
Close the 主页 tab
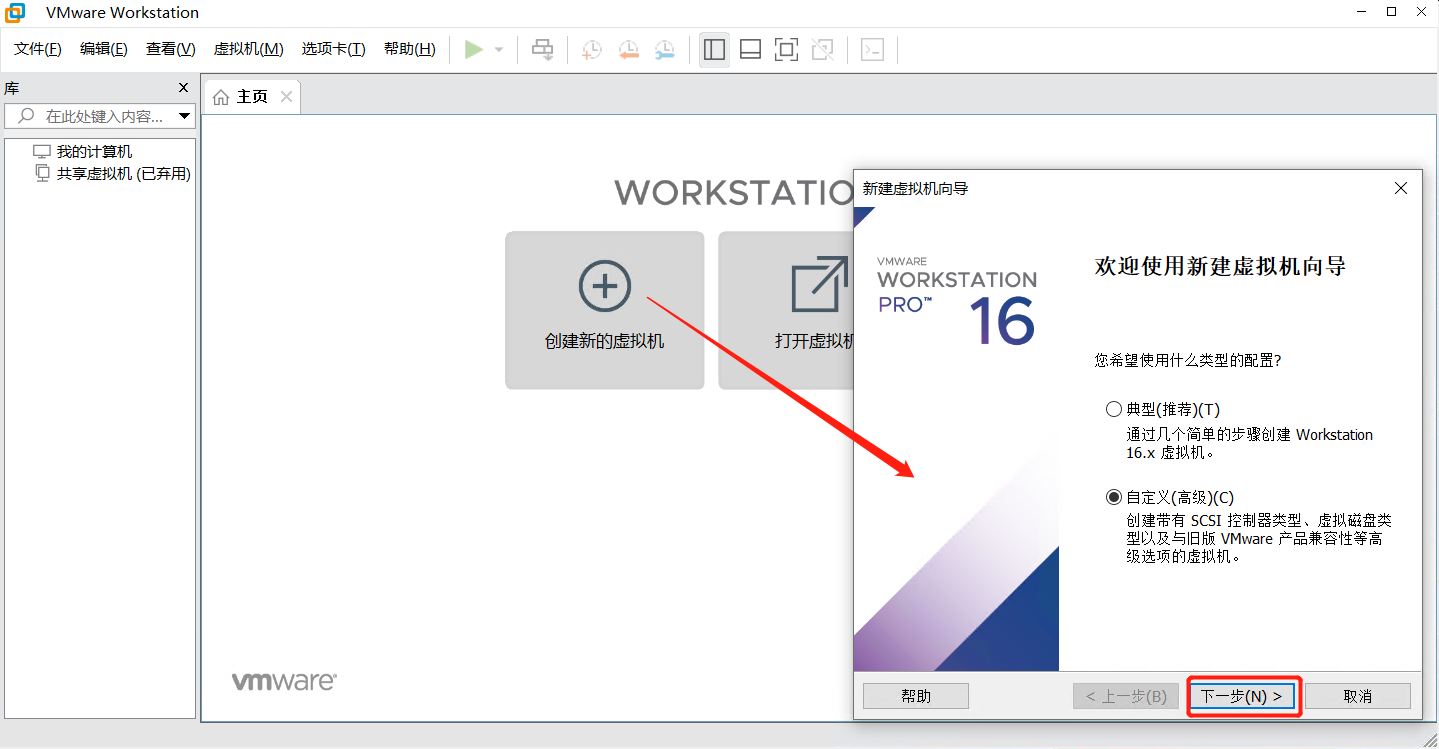point(286,97)
